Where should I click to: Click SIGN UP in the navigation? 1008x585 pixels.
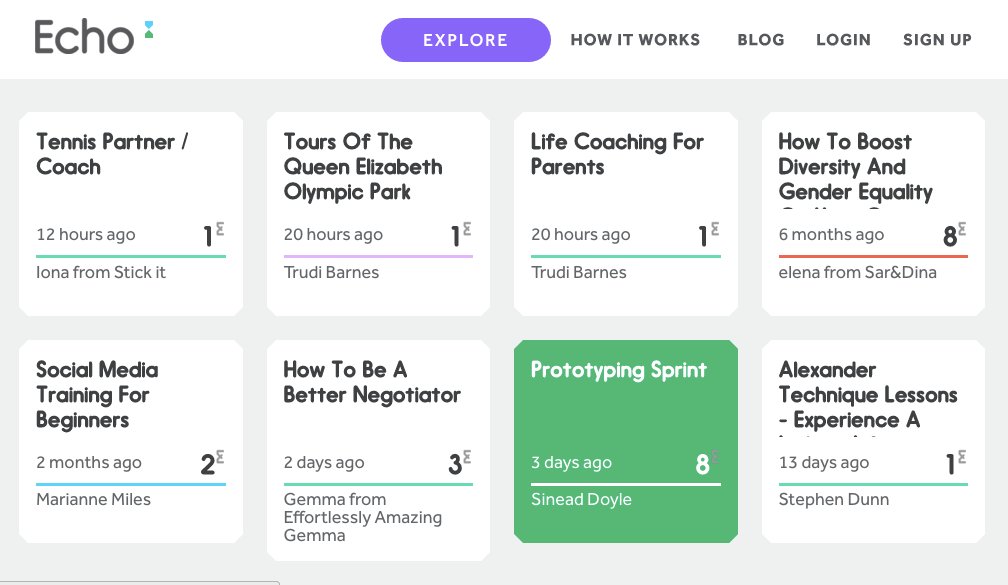click(937, 40)
